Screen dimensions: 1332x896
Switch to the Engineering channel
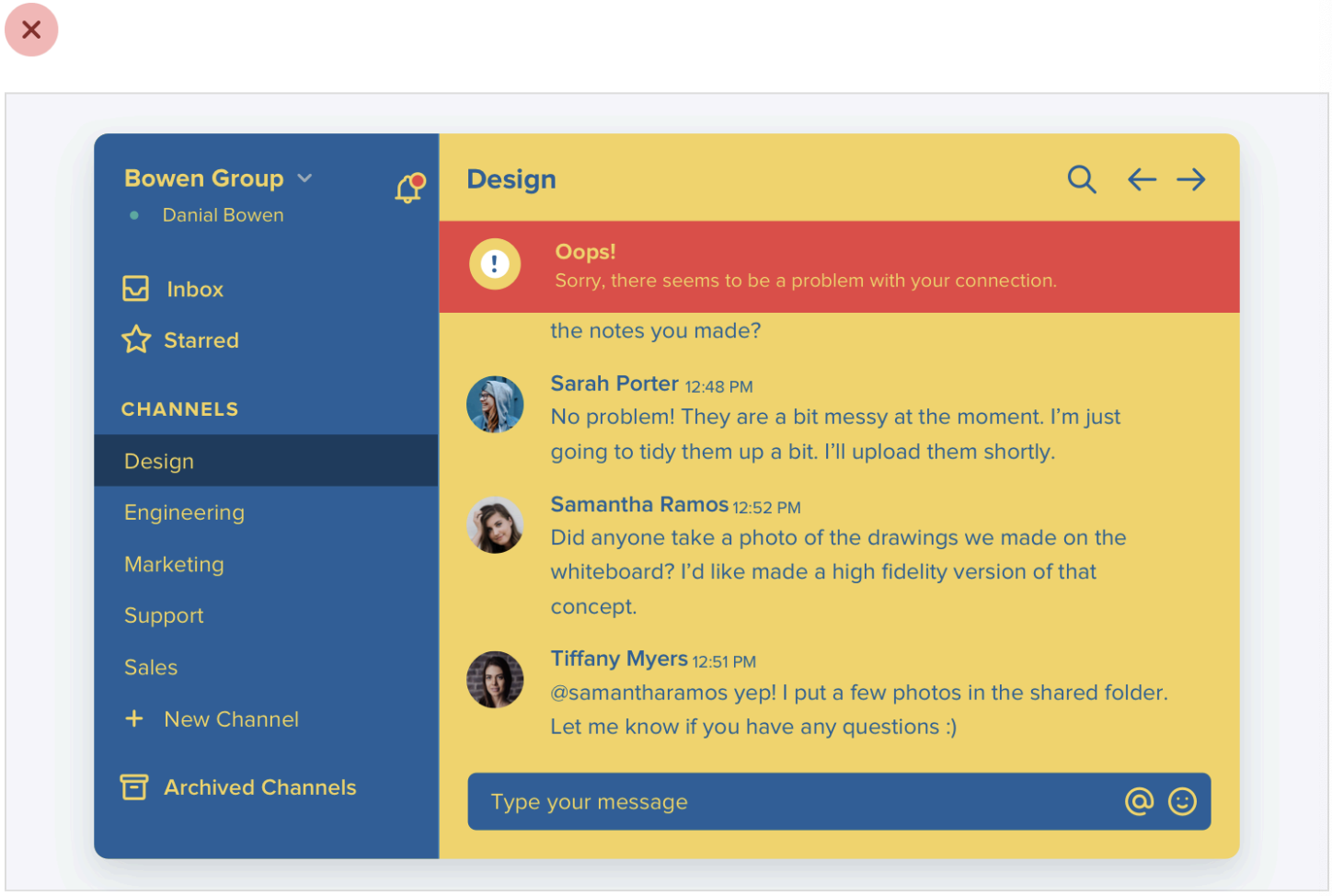(x=184, y=512)
